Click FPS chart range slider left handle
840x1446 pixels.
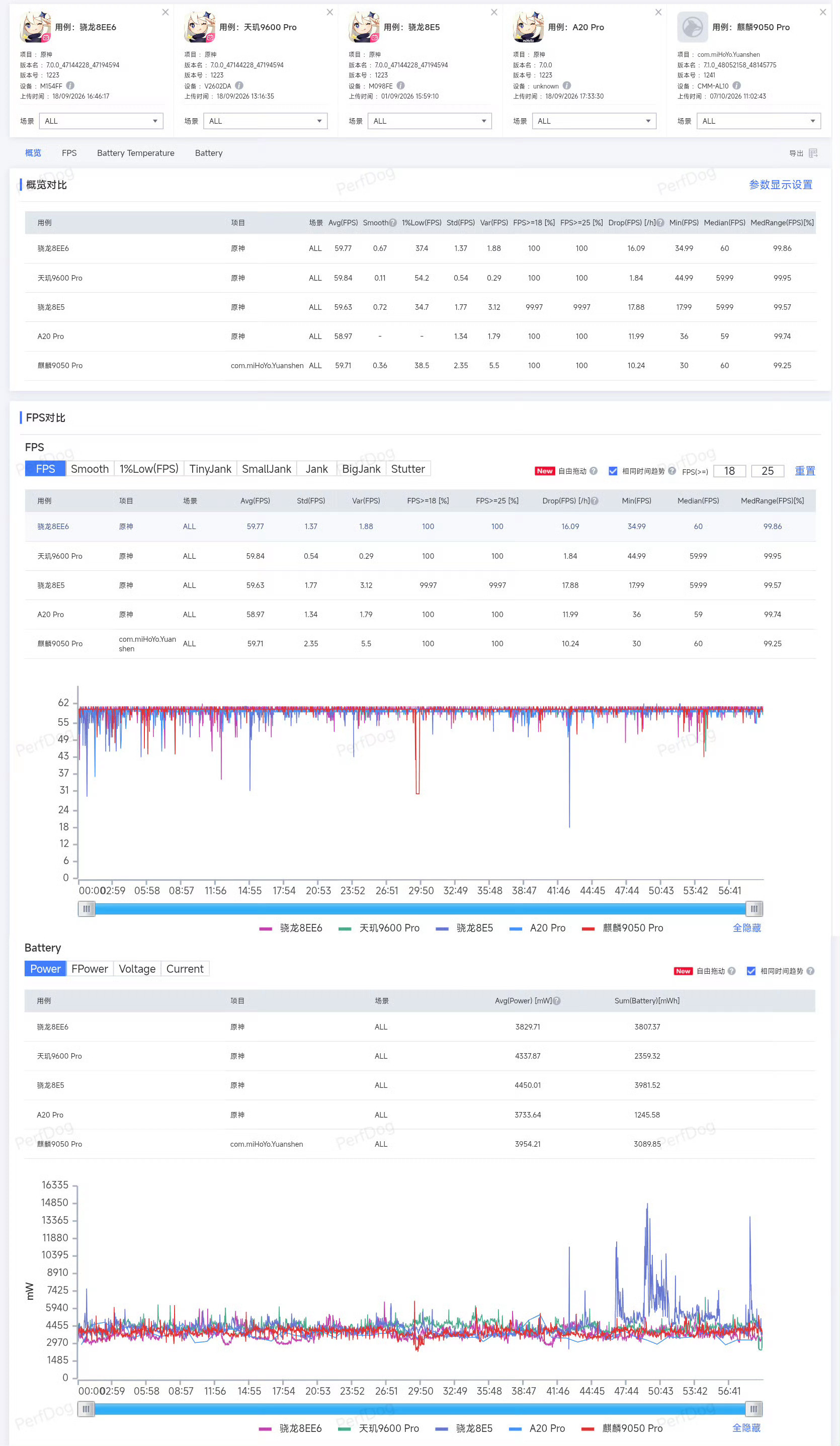tap(87, 909)
